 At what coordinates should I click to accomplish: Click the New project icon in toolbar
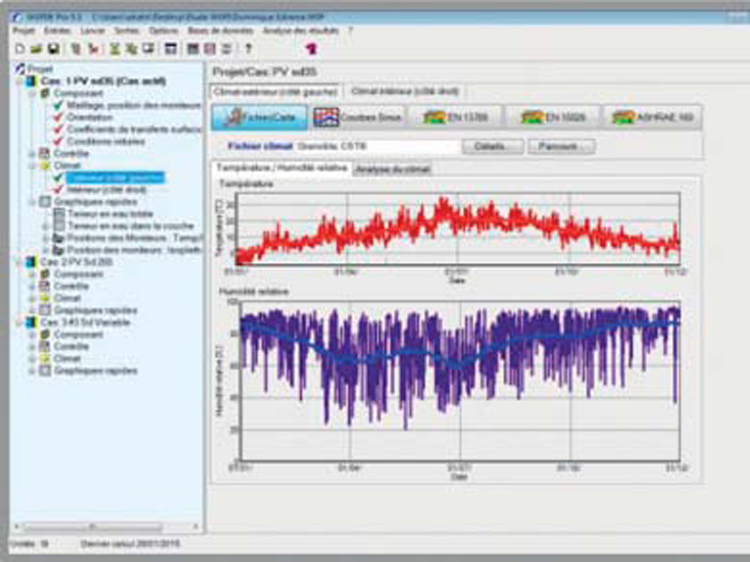pos(20,48)
